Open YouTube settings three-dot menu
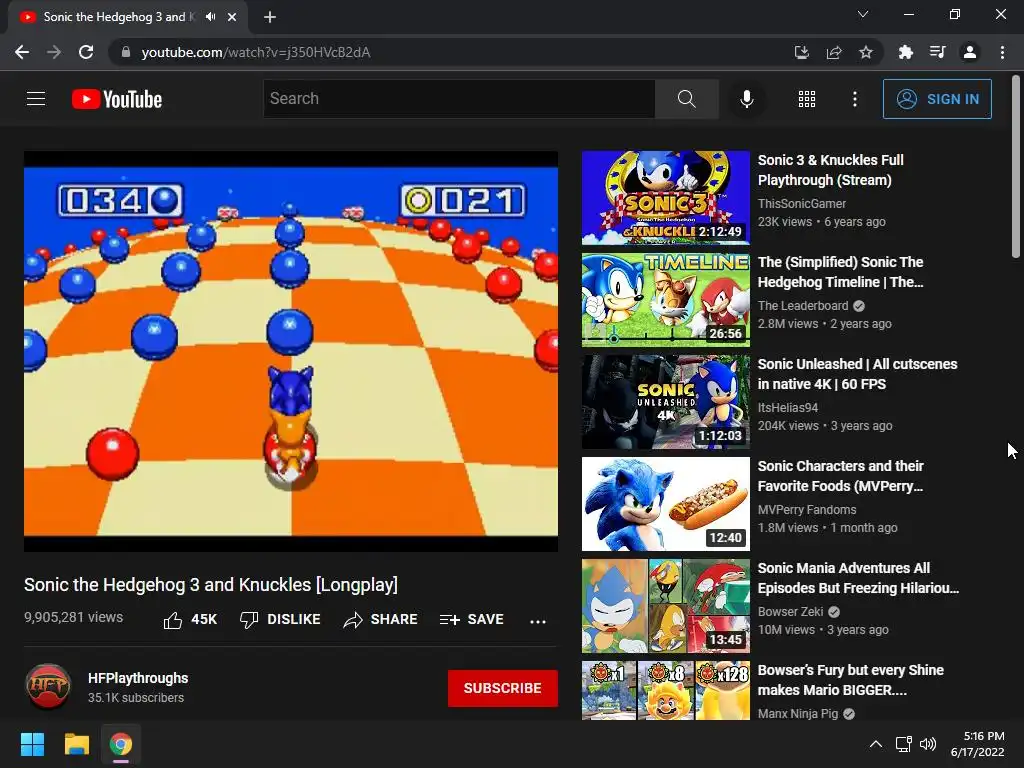Viewport: 1024px width, 768px height. [854, 99]
